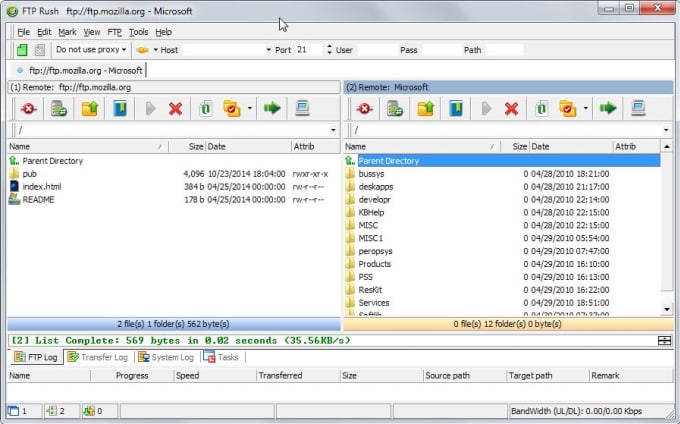Sort right pane by Attrib column
The width and height of the screenshot is (680, 424).
(637, 147)
